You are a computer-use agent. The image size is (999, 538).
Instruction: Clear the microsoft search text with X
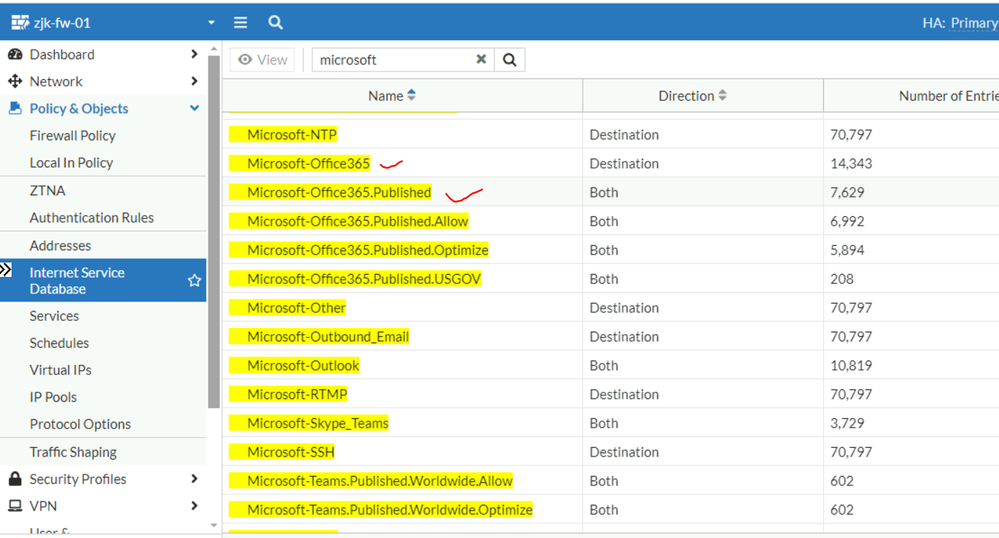coord(481,60)
